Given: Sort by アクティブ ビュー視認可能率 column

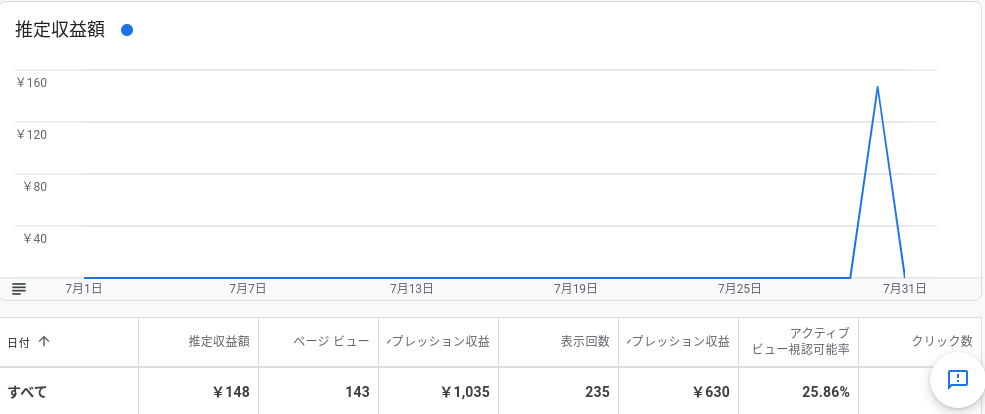Looking at the screenshot, I should pyautogui.click(x=802, y=341).
